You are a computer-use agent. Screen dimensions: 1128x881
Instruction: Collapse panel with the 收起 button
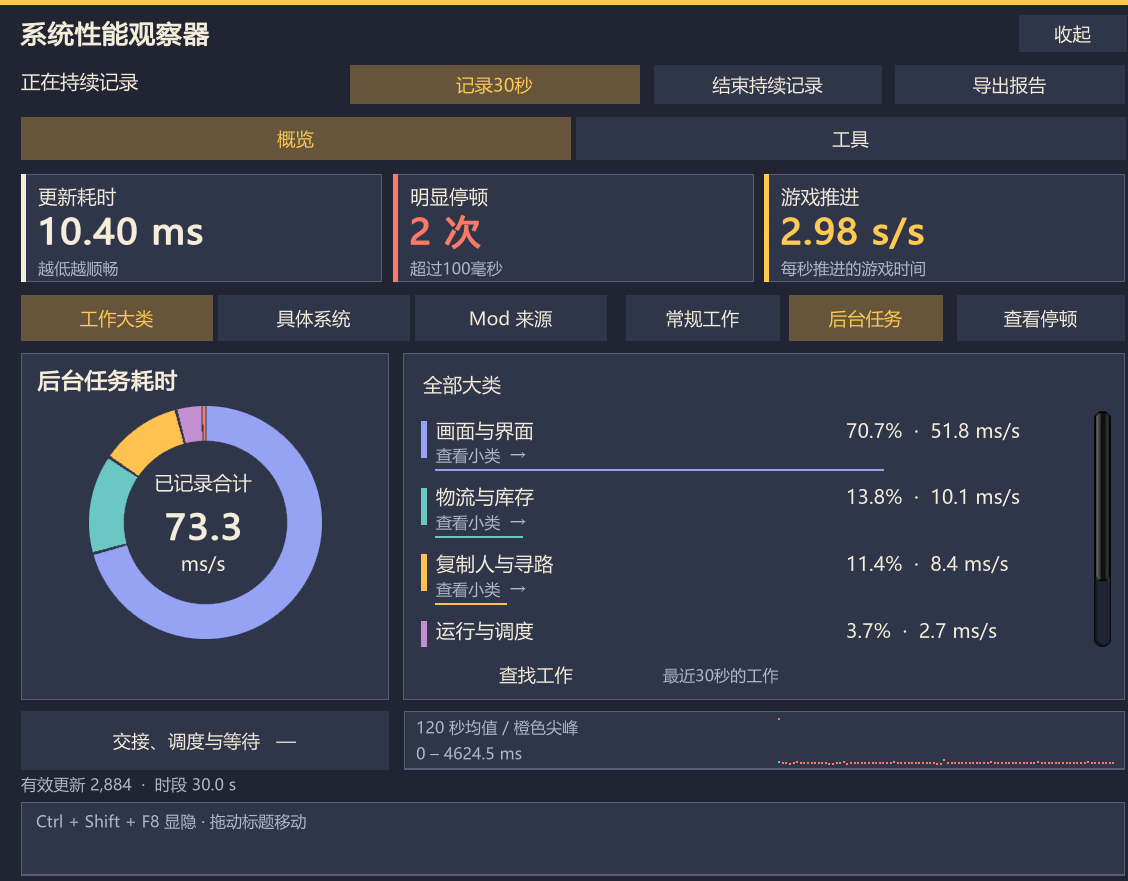(x=1073, y=34)
